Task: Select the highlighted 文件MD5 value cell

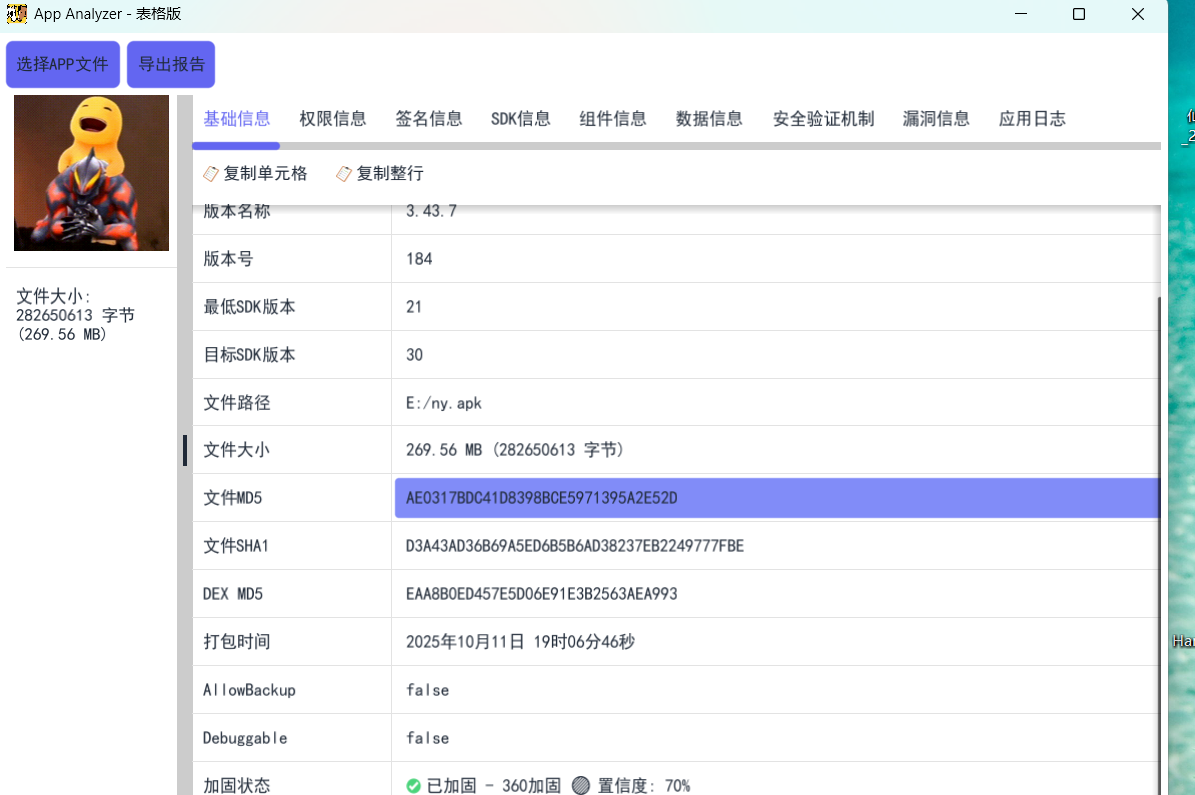Action: 776,498
